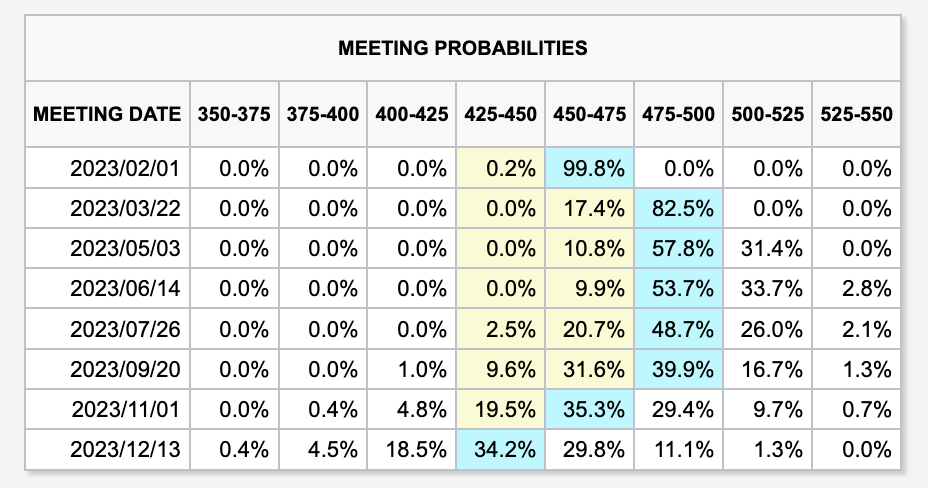
Task: Select the 34.2% cell in December row
Action: click(x=500, y=449)
